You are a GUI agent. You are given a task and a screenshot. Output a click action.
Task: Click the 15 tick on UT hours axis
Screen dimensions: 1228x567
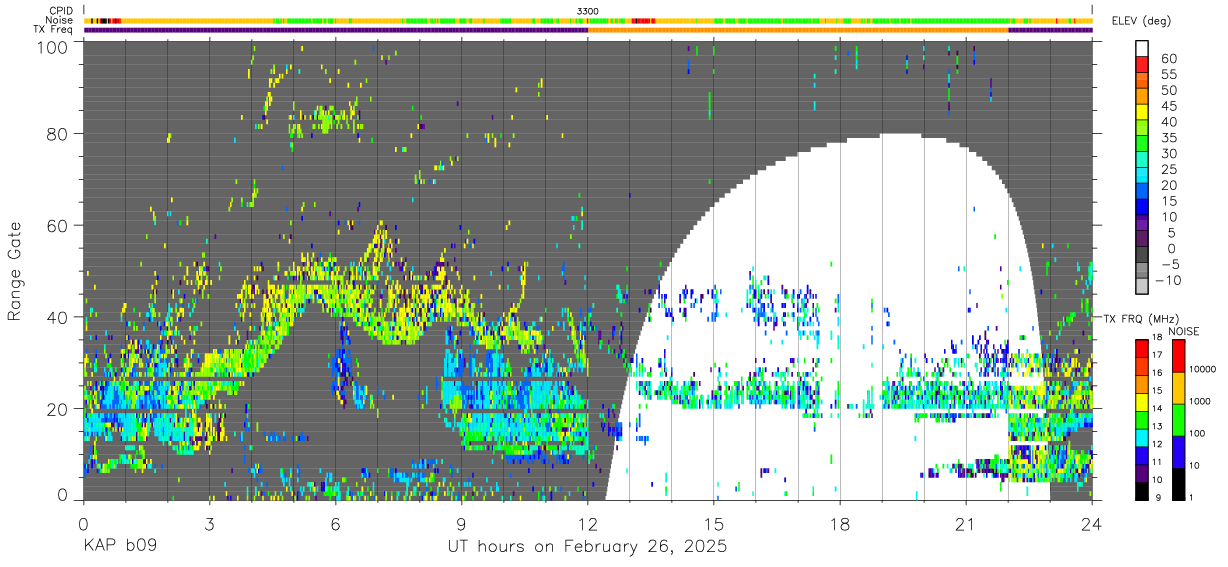[713, 524]
